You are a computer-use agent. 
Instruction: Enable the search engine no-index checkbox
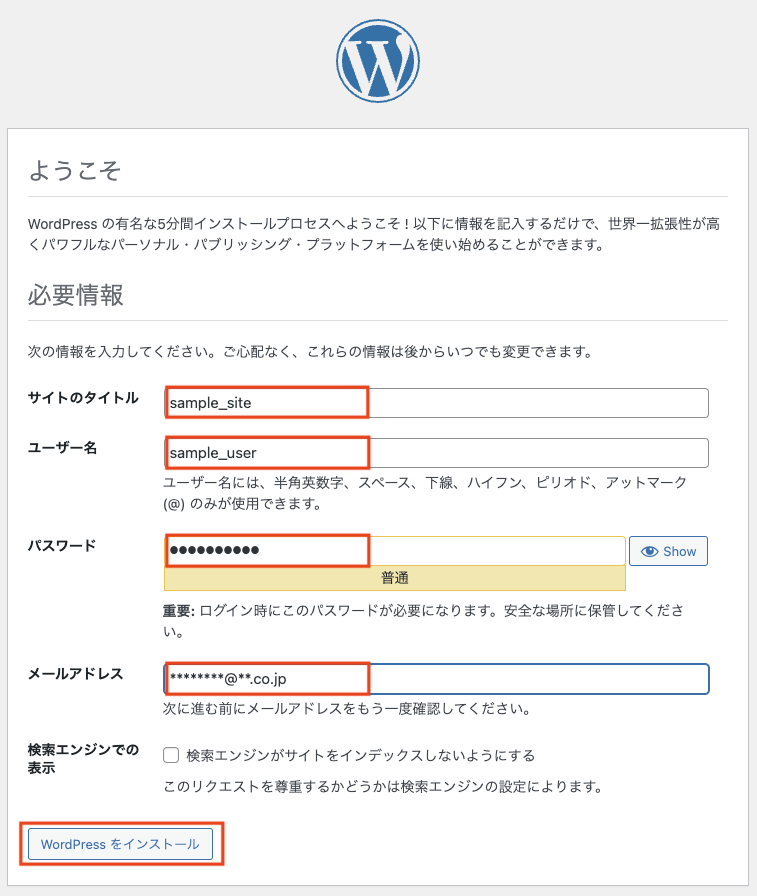coord(171,755)
